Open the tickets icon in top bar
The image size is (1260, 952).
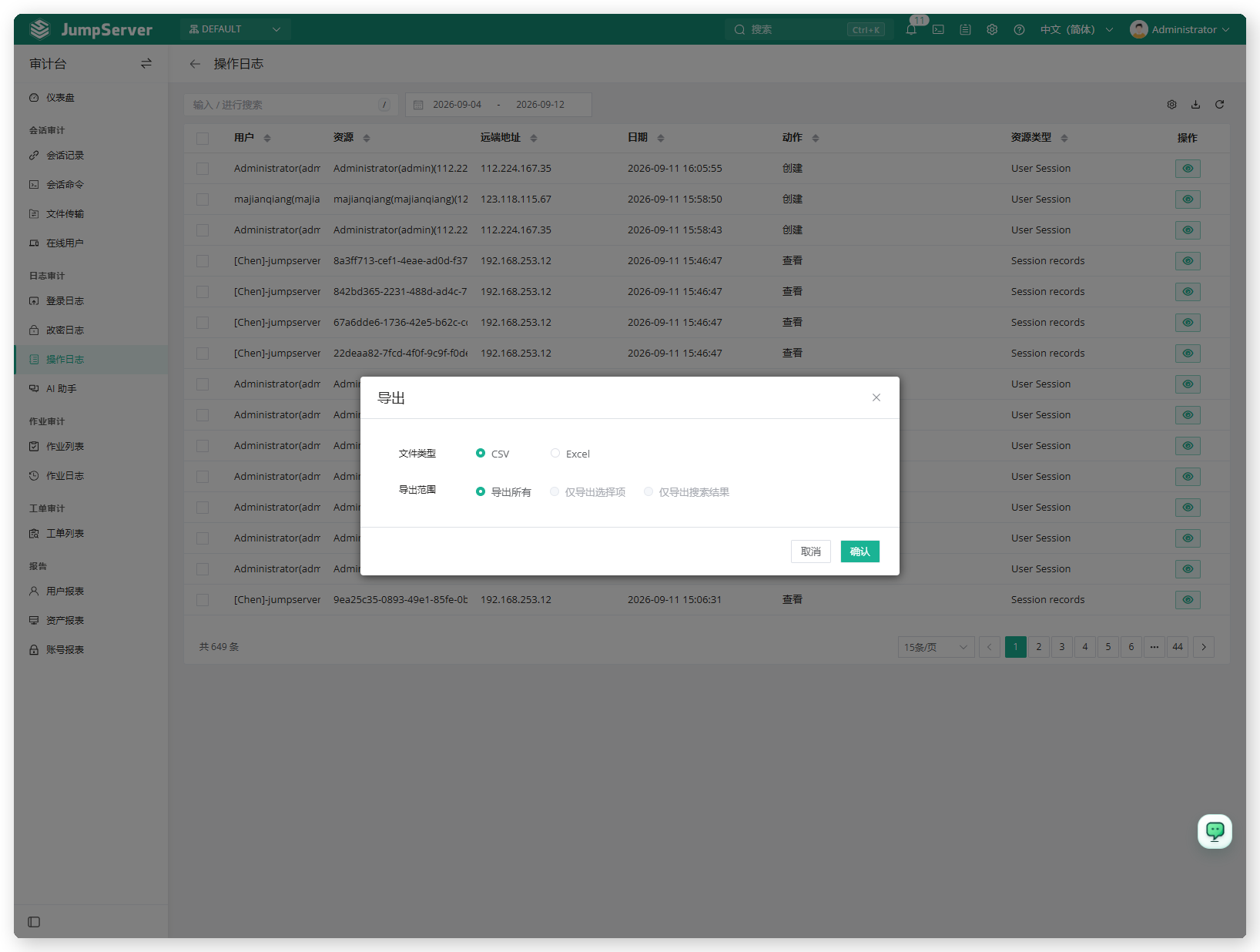tap(965, 29)
